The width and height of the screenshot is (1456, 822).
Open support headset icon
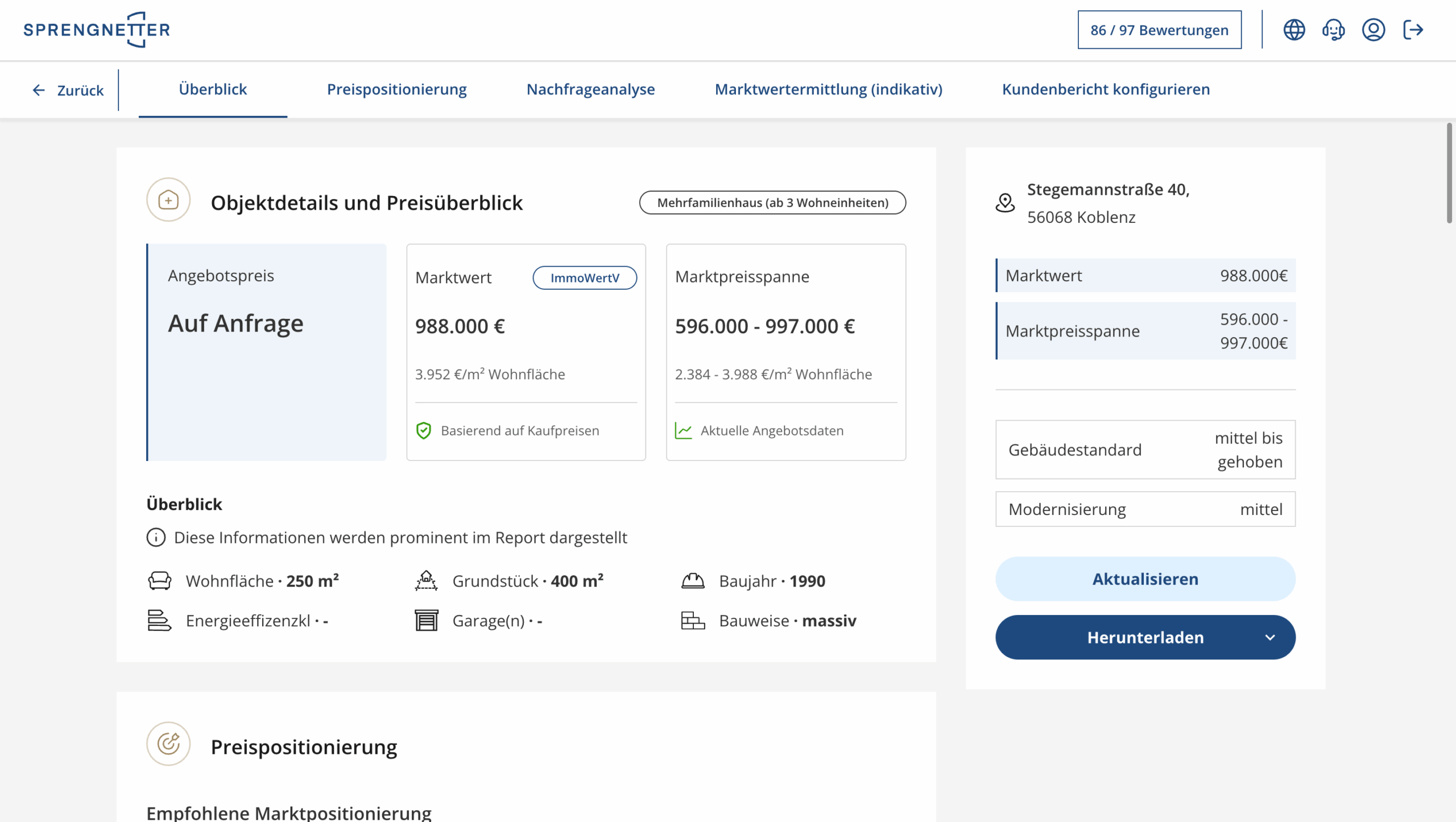(x=1333, y=30)
